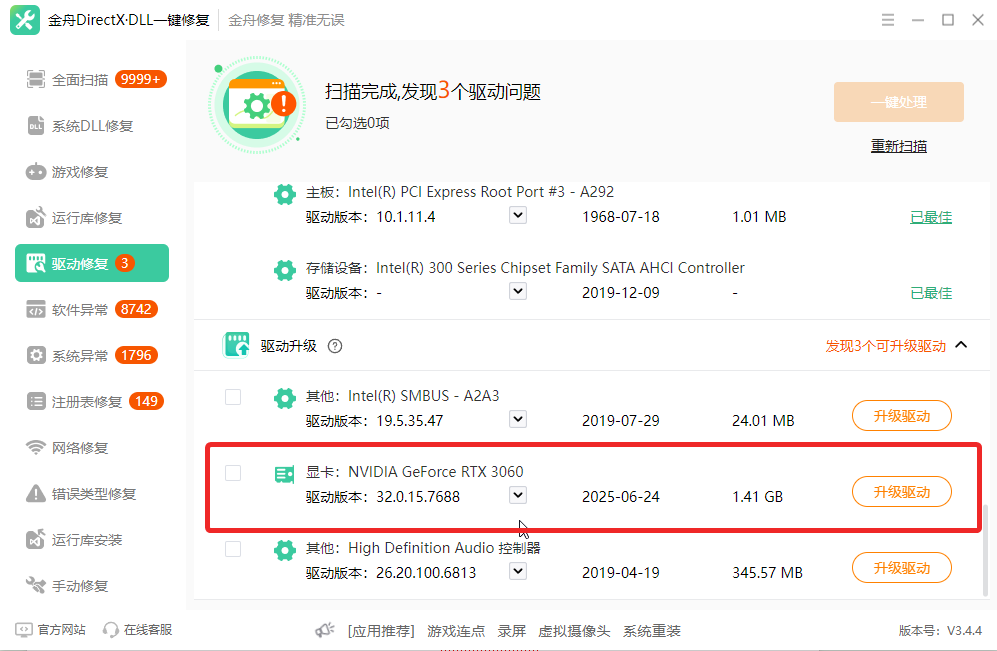Image resolution: width=997 pixels, height=651 pixels.
Task: Expand version dropdown for driver 10.1.11.4
Action: (517, 215)
